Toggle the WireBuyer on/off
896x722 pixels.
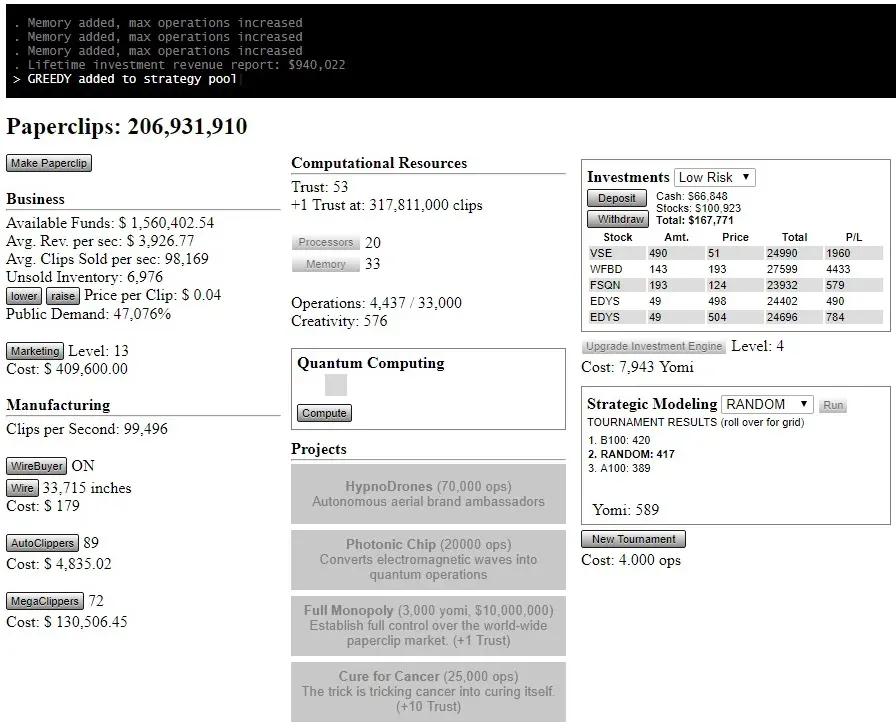point(37,466)
